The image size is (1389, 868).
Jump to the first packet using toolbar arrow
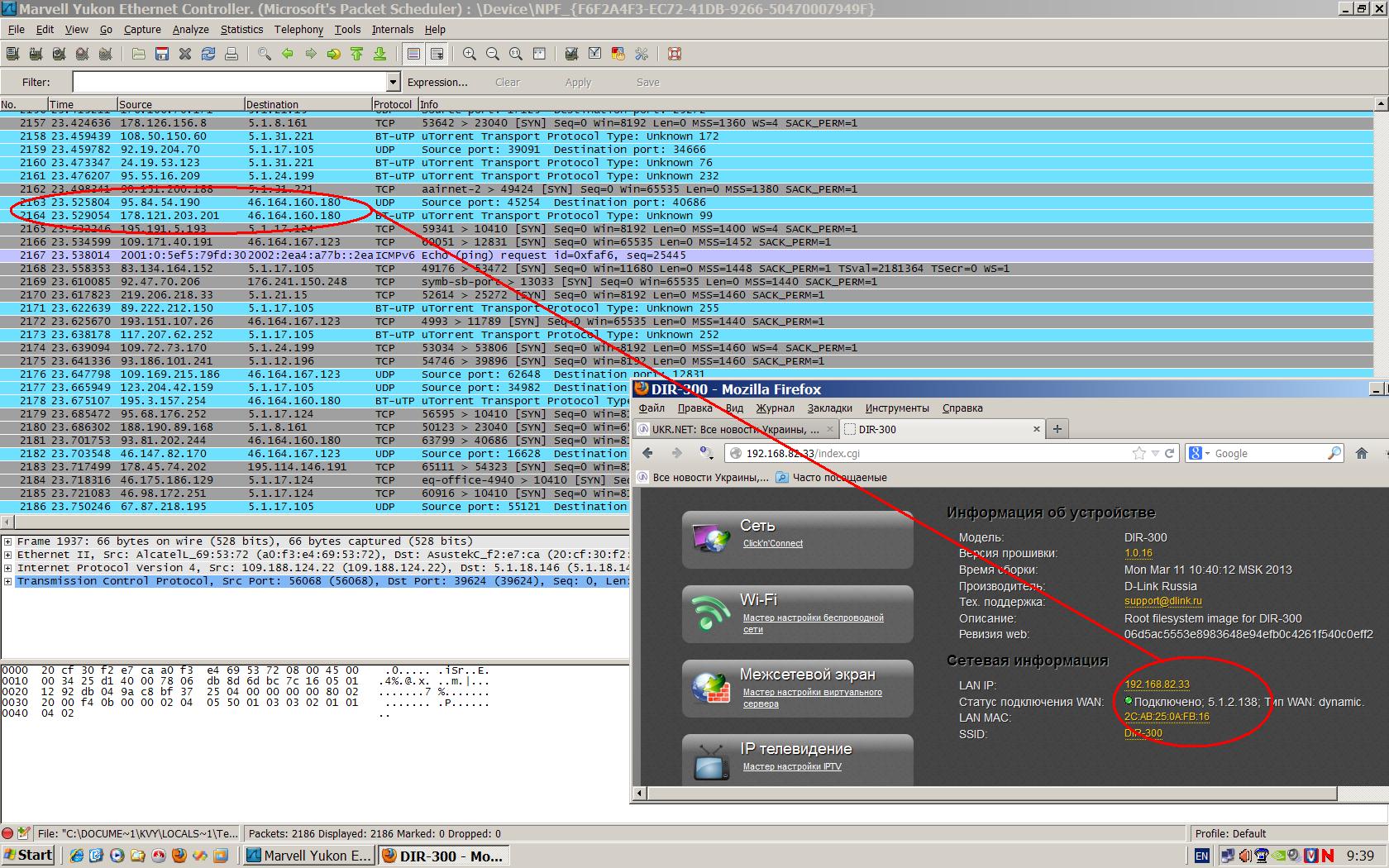point(357,54)
